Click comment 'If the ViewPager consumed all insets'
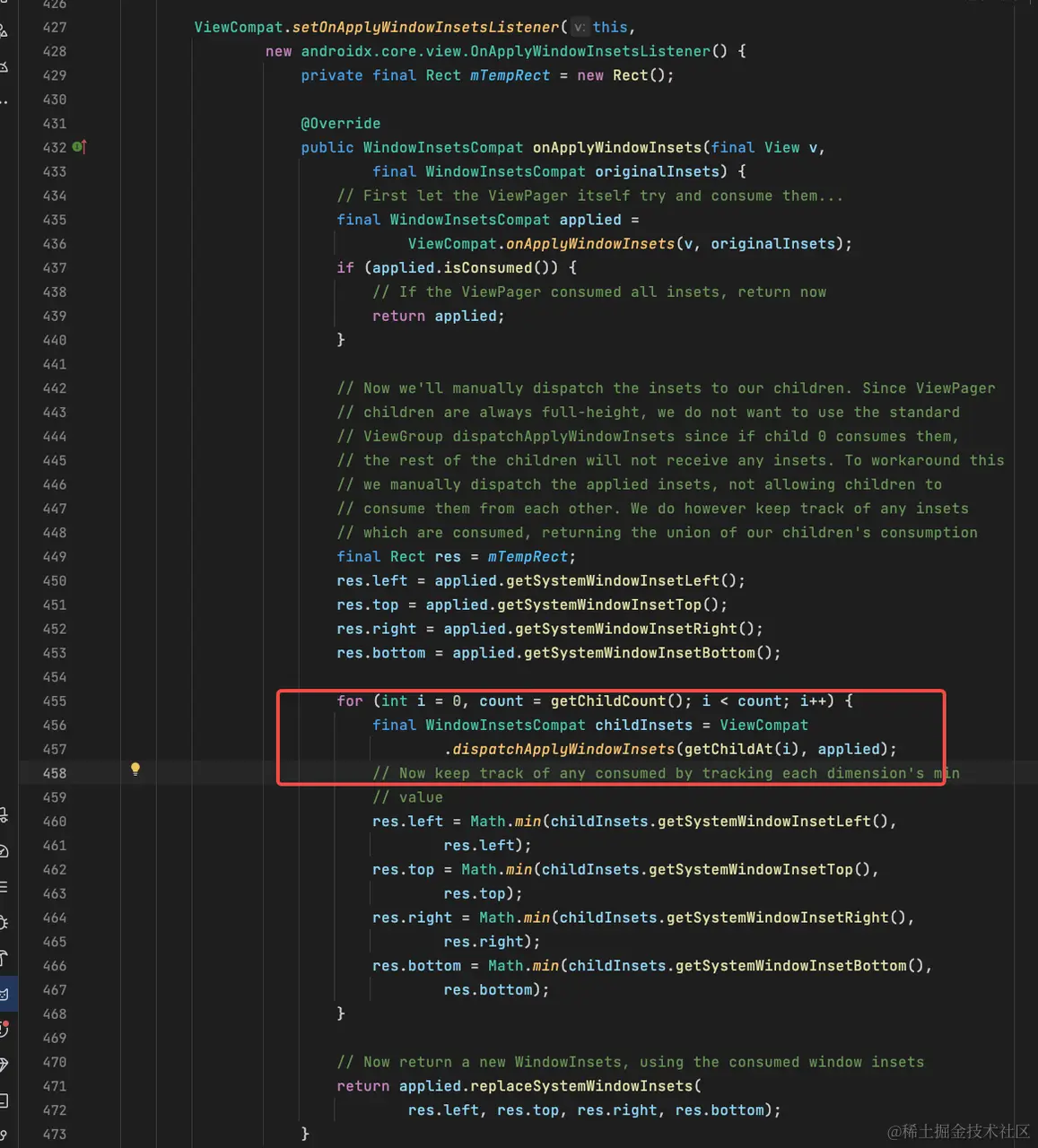The height and width of the screenshot is (1148, 1038). point(599,291)
